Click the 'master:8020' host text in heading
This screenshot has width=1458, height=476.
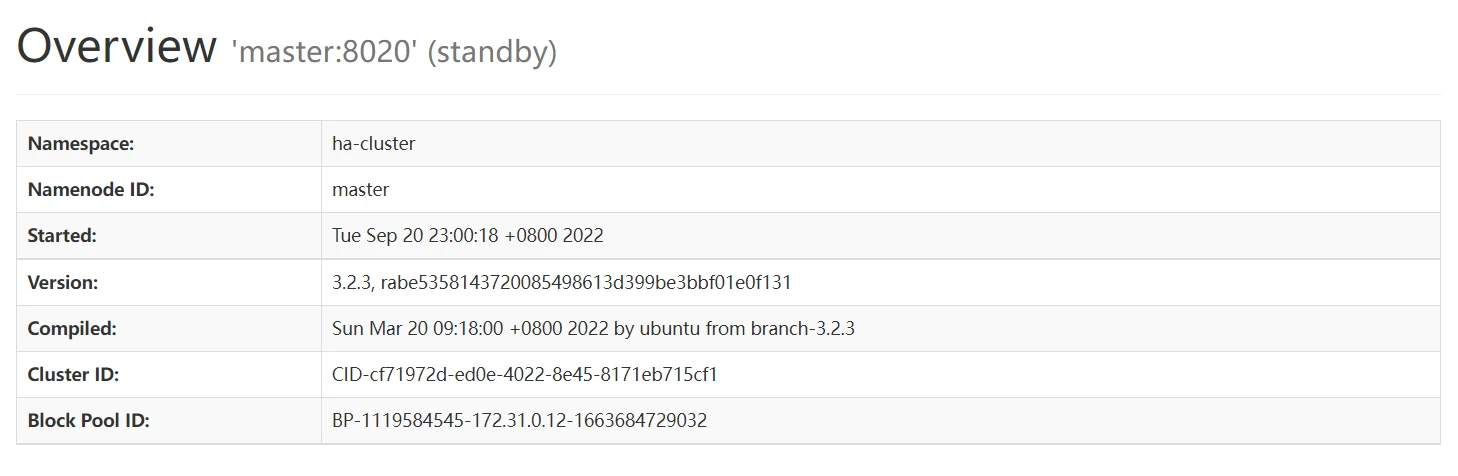point(324,51)
